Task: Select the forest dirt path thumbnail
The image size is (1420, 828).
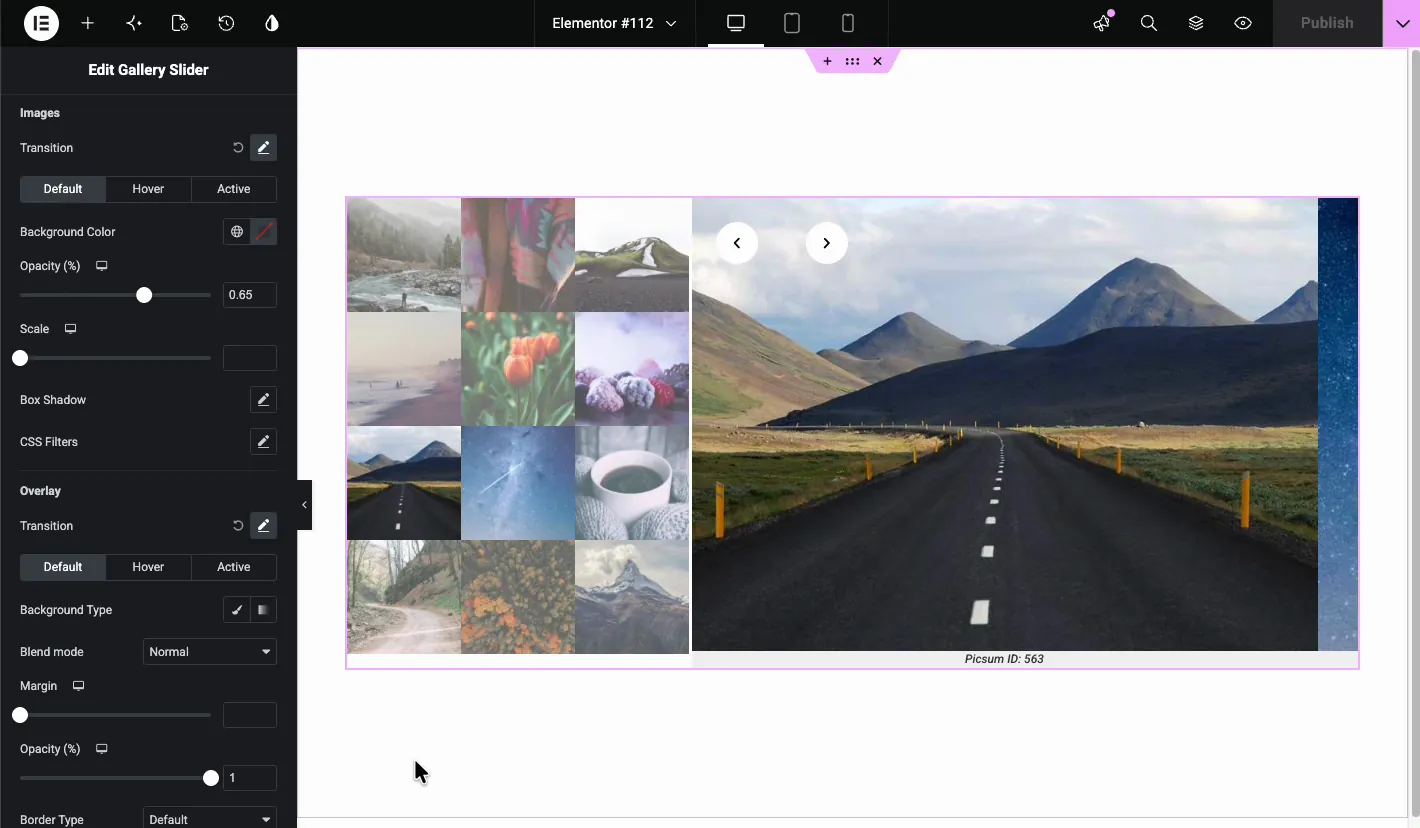Action: tap(404, 597)
